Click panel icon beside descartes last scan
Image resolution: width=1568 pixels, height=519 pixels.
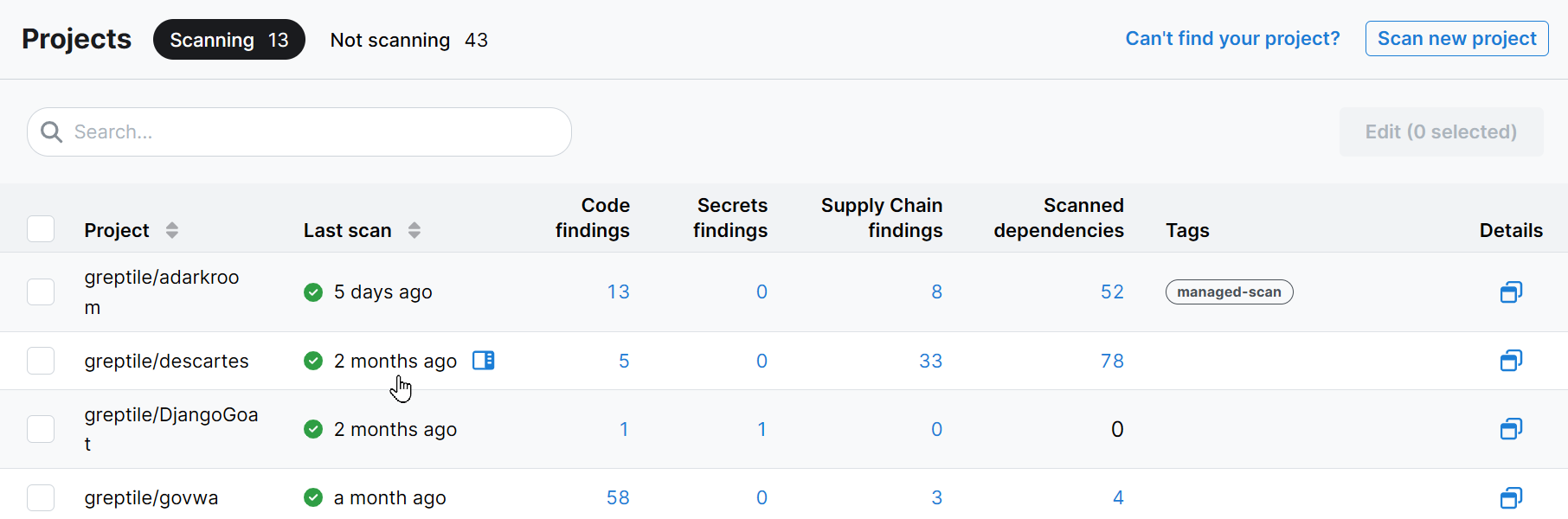pos(484,361)
